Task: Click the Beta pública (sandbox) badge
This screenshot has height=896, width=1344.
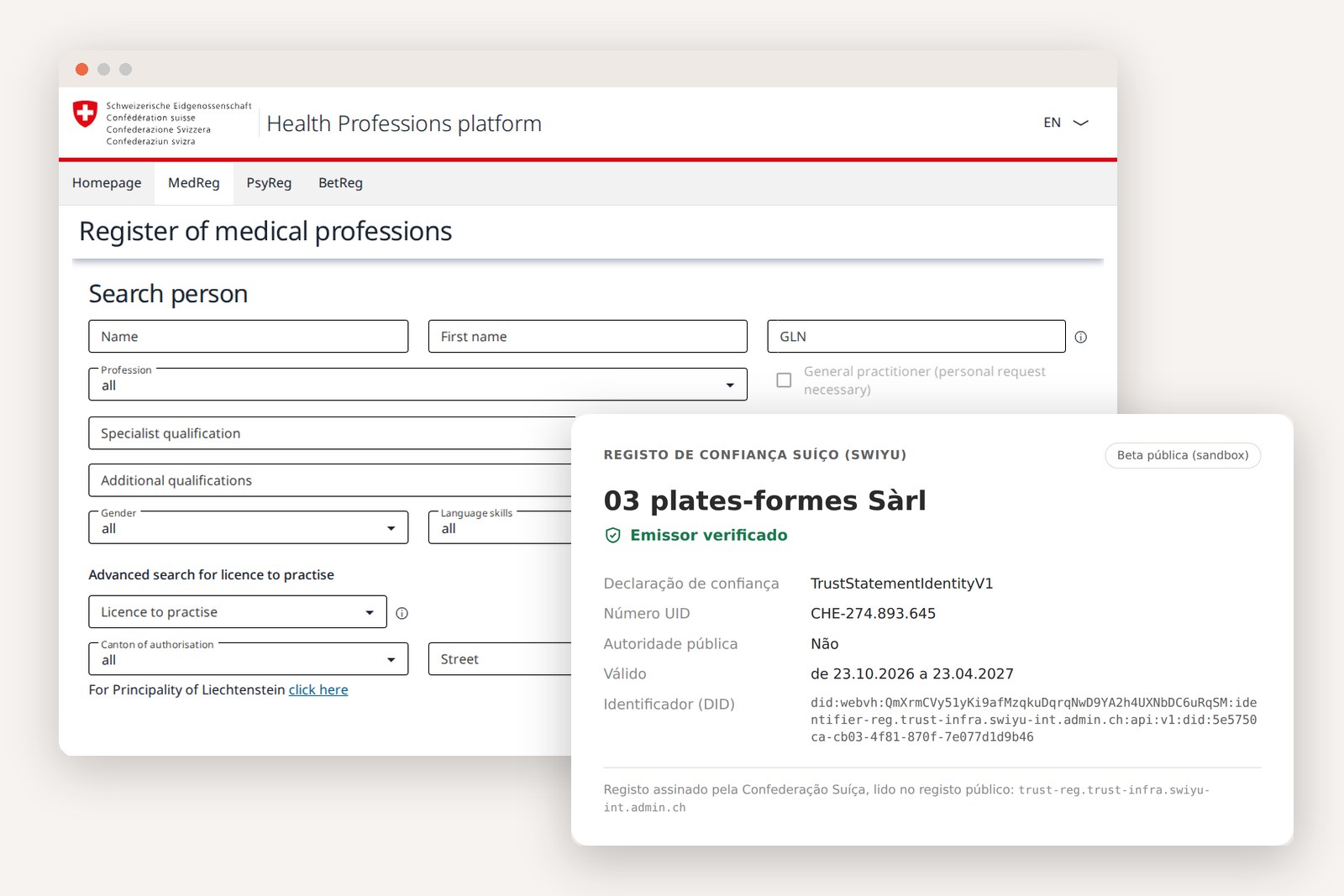Action: 1183,455
